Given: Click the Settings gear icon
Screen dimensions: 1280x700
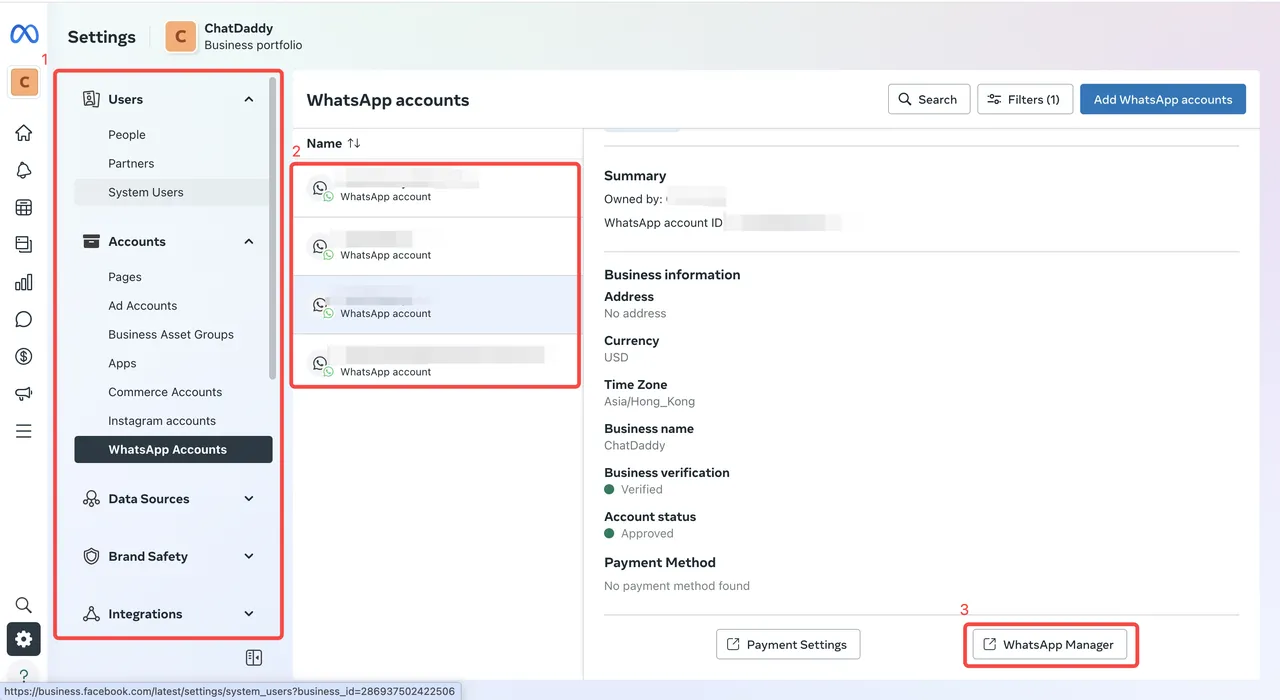Looking at the screenshot, I should 24,640.
